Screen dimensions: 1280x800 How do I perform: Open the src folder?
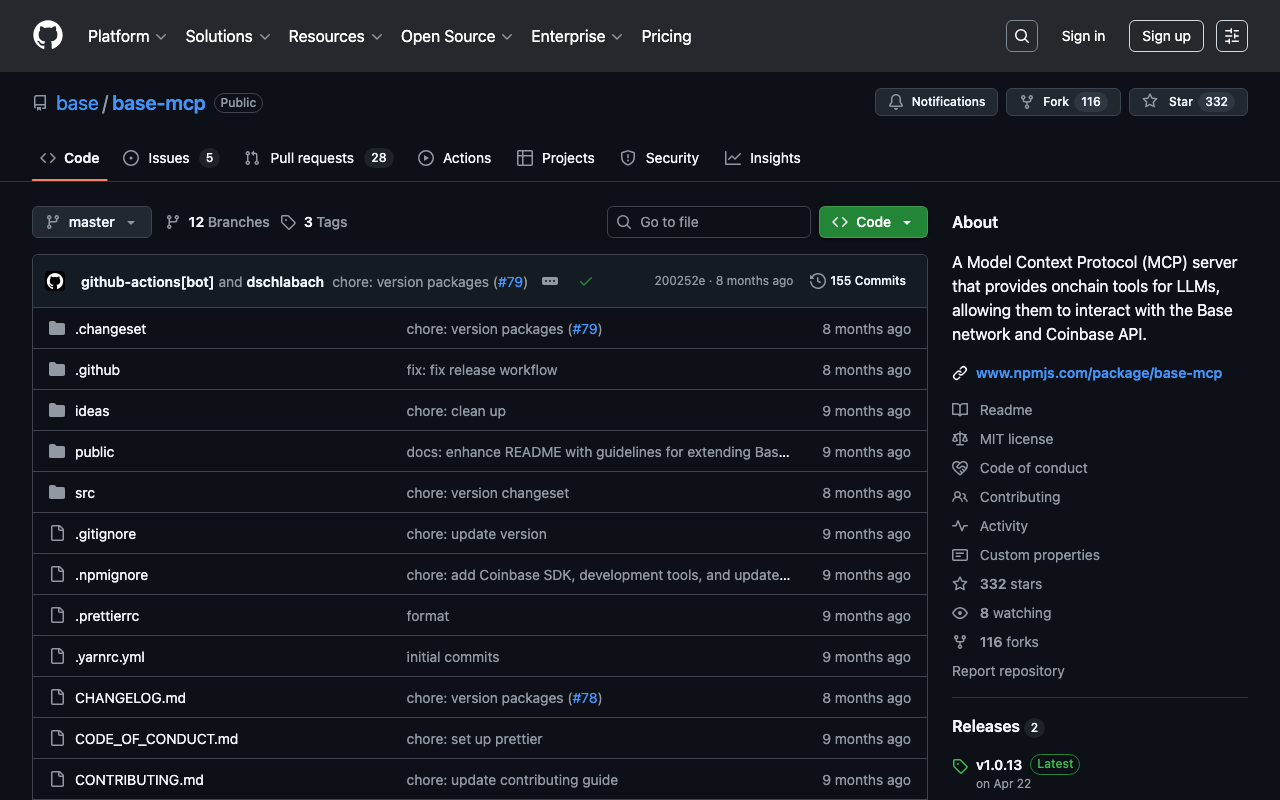tap(85, 493)
